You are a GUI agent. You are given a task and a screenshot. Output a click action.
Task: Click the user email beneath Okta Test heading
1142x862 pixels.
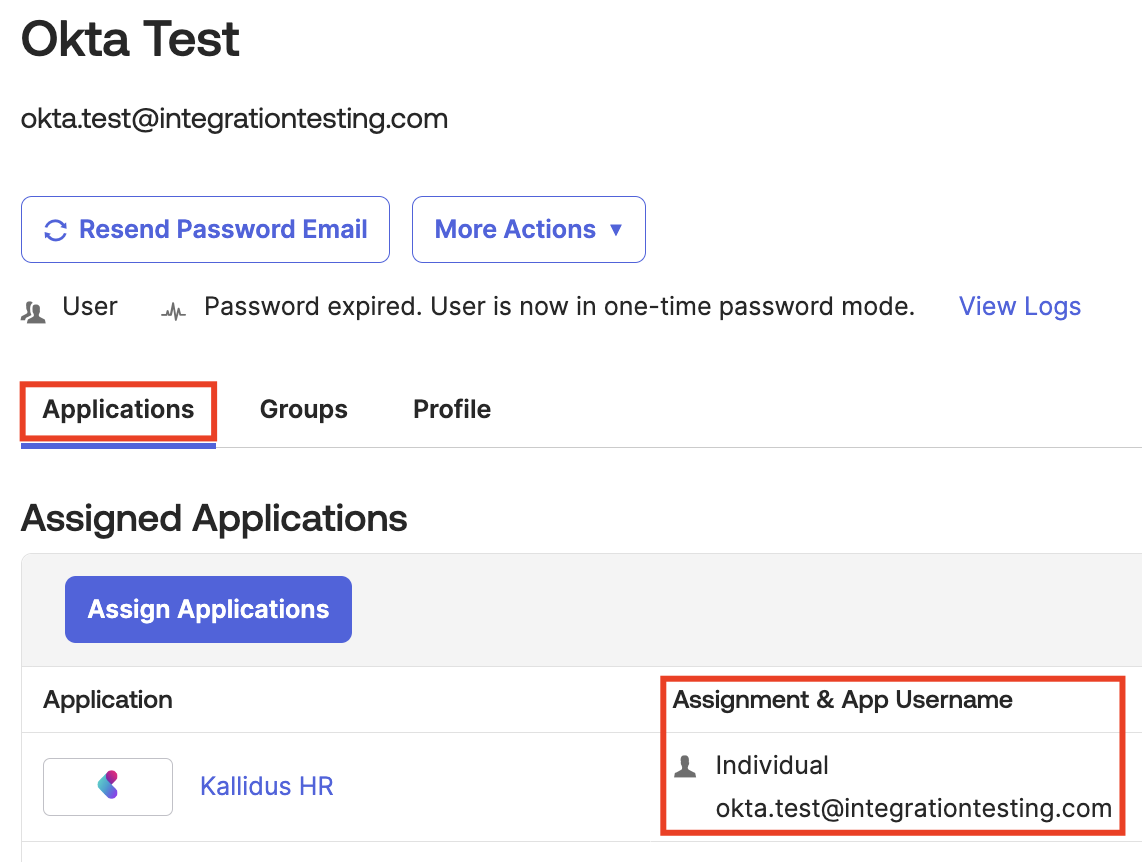(x=234, y=119)
